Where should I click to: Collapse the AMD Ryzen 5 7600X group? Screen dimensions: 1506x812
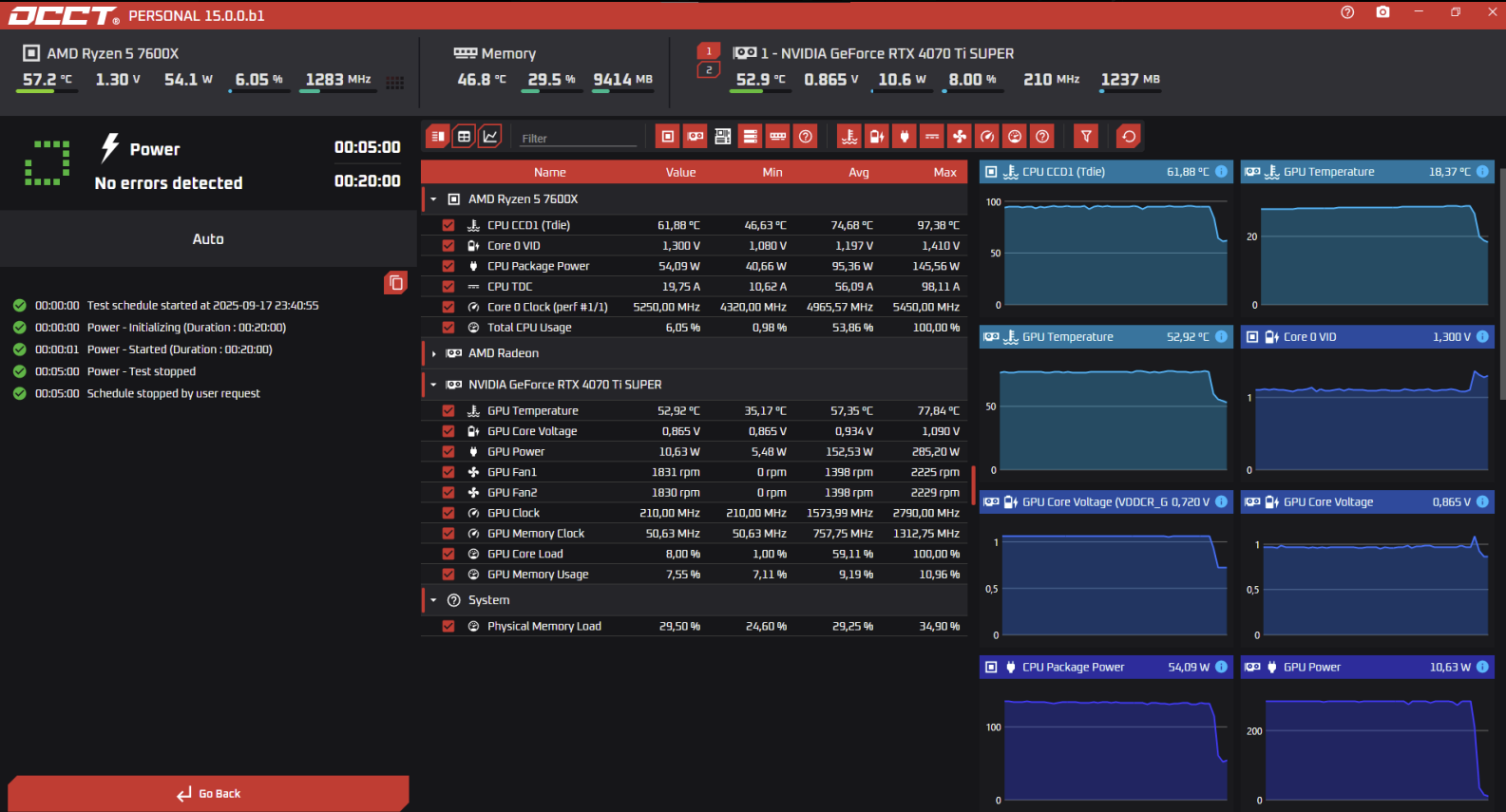click(x=433, y=199)
